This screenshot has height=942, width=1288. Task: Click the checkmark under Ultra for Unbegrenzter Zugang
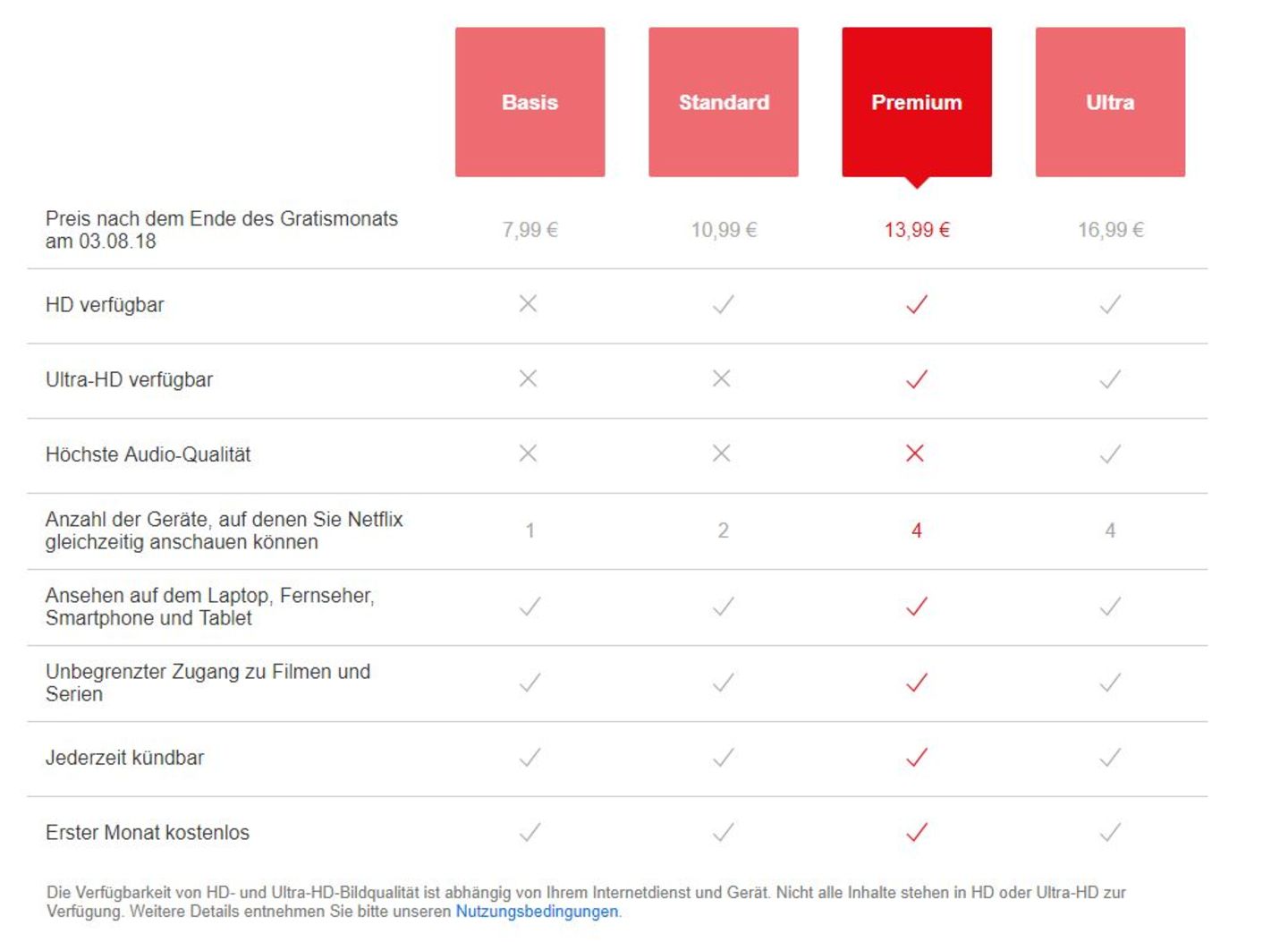[1111, 682]
